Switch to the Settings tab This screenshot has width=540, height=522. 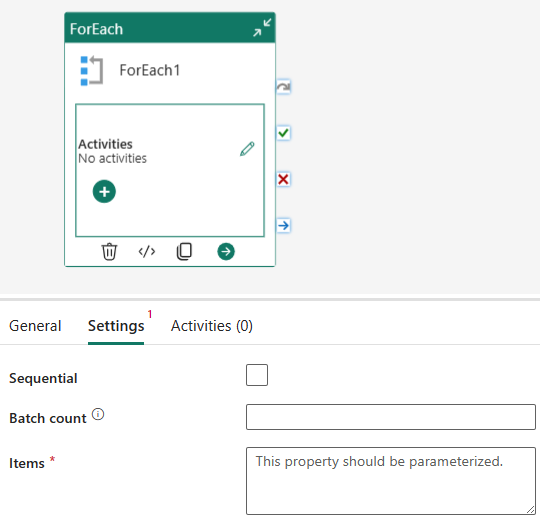pyautogui.click(x=116, y=326)
